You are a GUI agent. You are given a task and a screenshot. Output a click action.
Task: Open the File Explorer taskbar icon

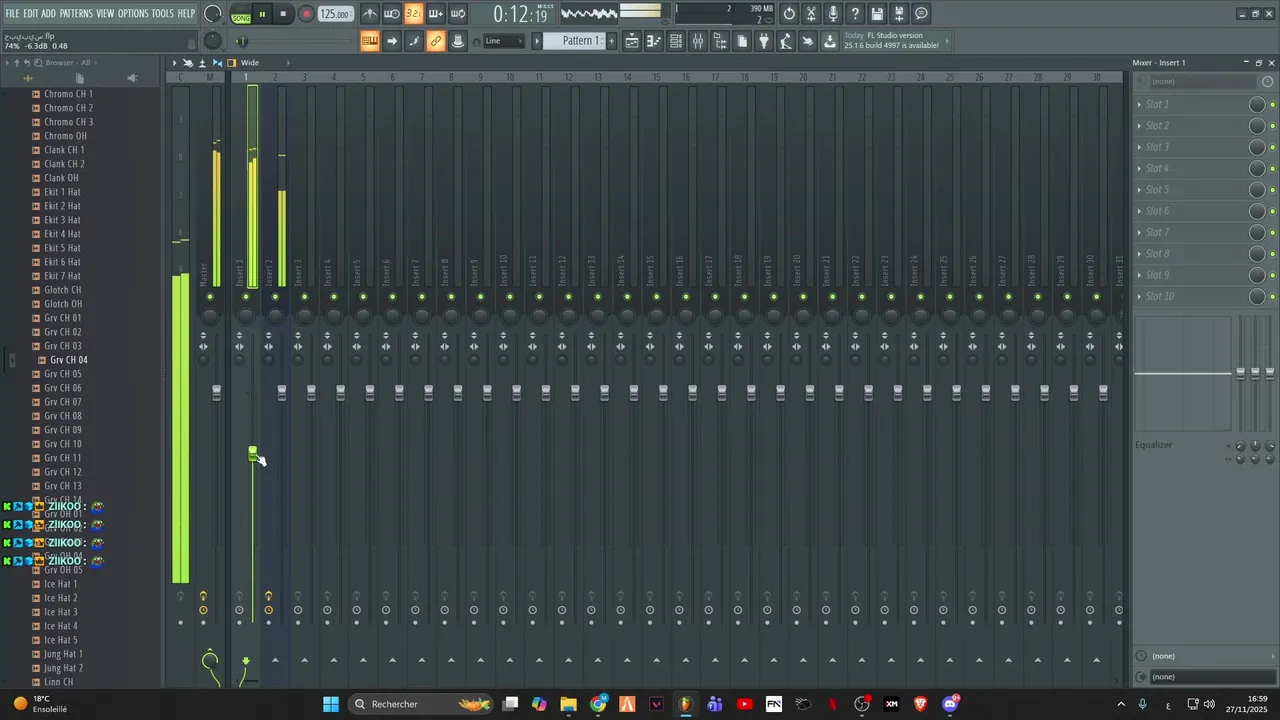click(568, 704)
